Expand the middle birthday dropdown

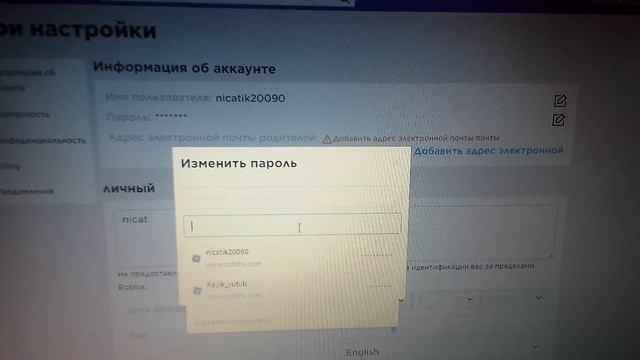[445, 300]
